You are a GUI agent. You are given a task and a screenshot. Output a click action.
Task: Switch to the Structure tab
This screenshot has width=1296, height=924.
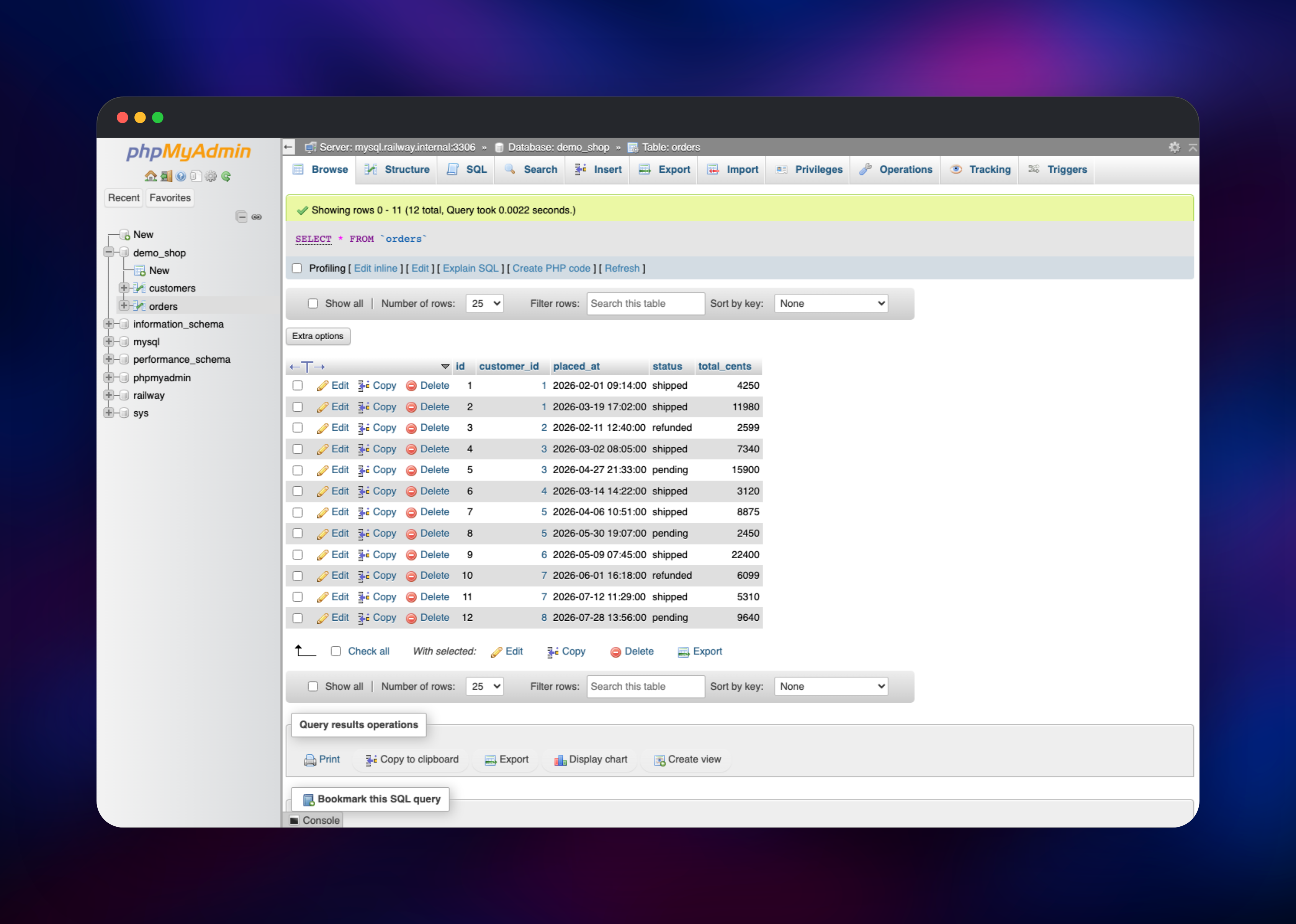[x=396, y=170]
